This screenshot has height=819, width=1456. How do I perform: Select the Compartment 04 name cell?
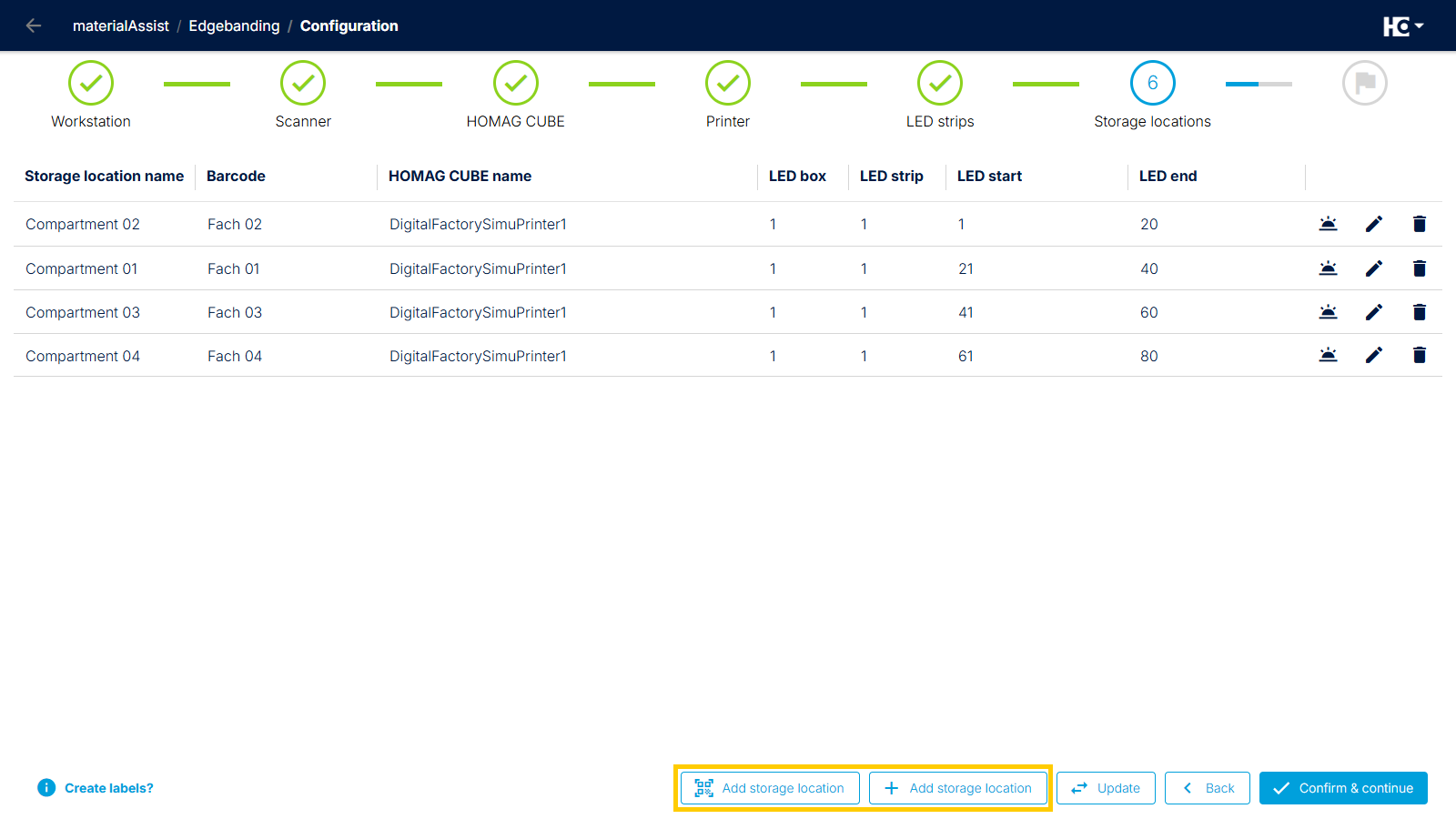click(x=83, y=356)
